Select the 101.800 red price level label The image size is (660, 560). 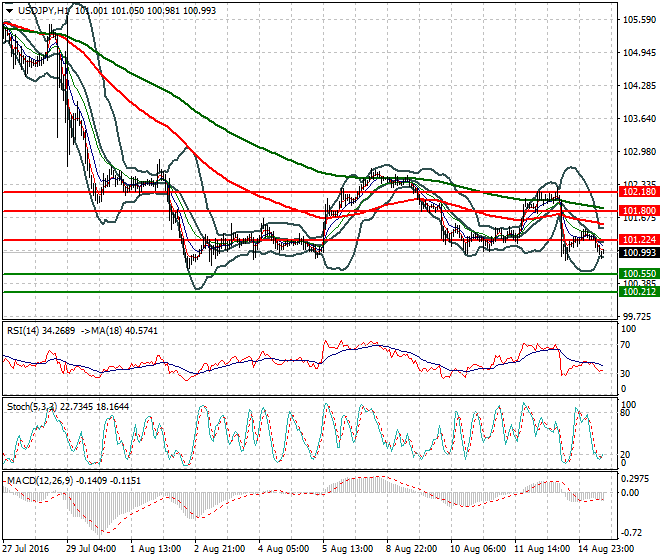(x=638, y=211)
